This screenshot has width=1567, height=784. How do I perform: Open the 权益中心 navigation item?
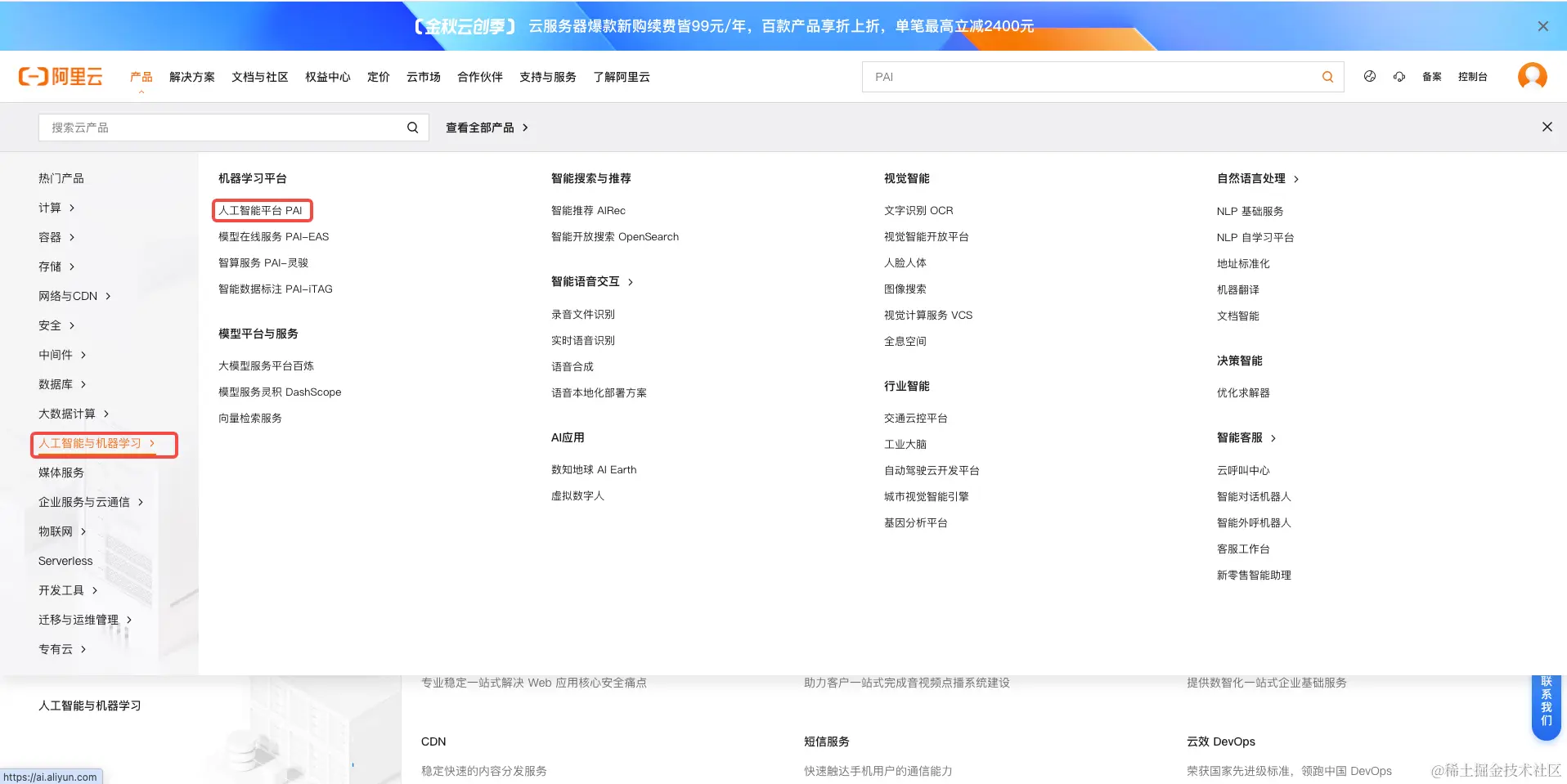pyautogui.click(x=328, y=77)
